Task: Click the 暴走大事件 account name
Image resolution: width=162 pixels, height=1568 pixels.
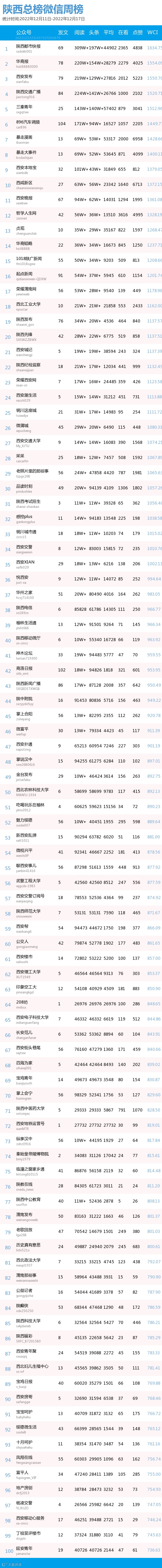Action: [x=26, y=152]
